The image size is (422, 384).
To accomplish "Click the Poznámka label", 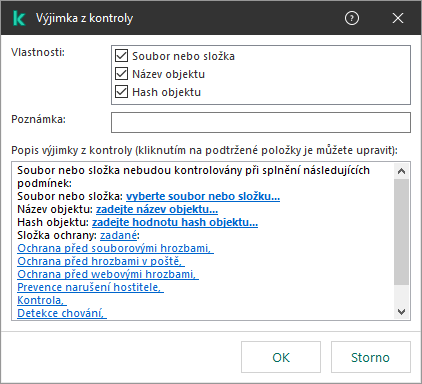I will click(x=39, y=119).
